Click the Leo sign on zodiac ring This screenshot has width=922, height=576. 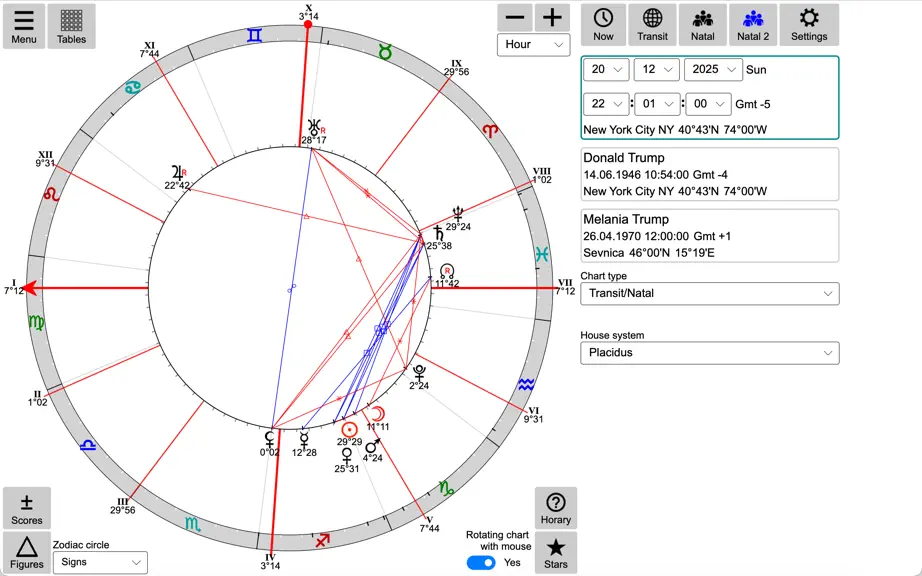pos(52,193)
